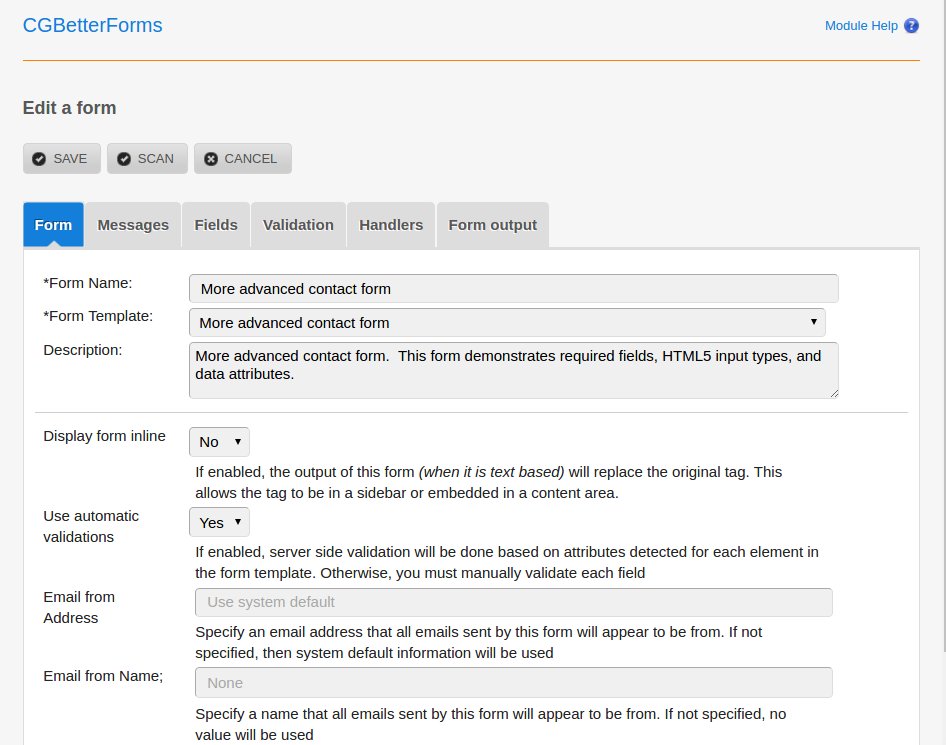The image size is (946, 745).
Task: Click the CGBetterForms title link
Action: coord(92,25)
